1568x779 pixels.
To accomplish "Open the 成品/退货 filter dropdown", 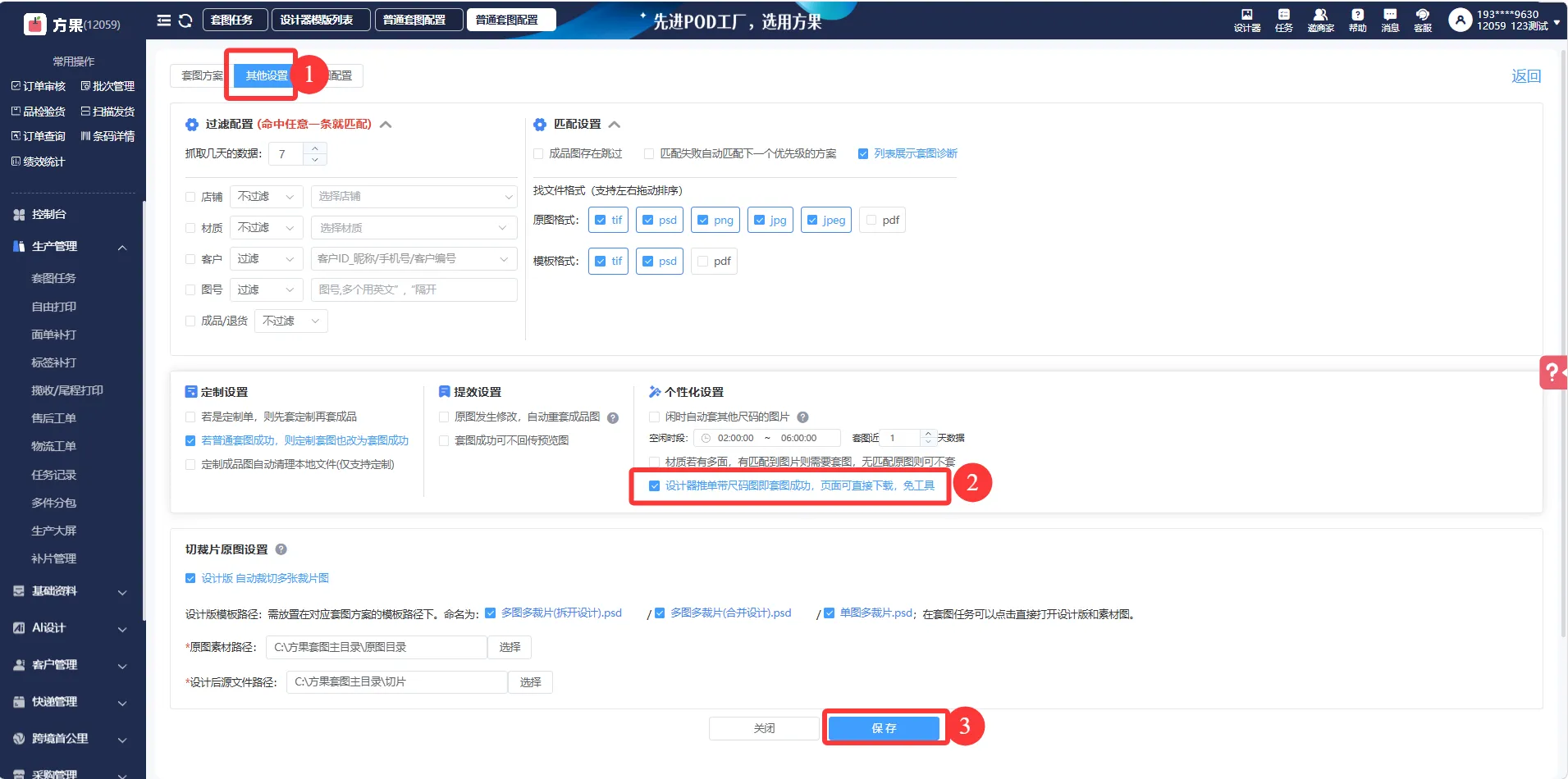I will point(291,321).
